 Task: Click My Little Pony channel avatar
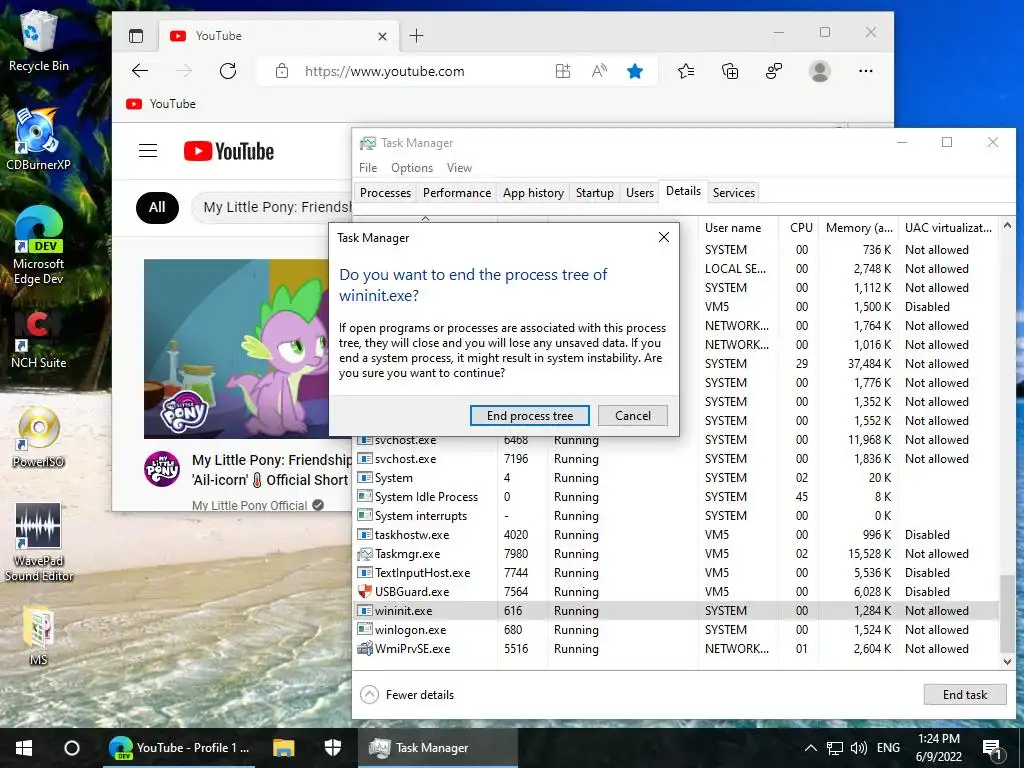pyautogui.click(x=162, y=469)
